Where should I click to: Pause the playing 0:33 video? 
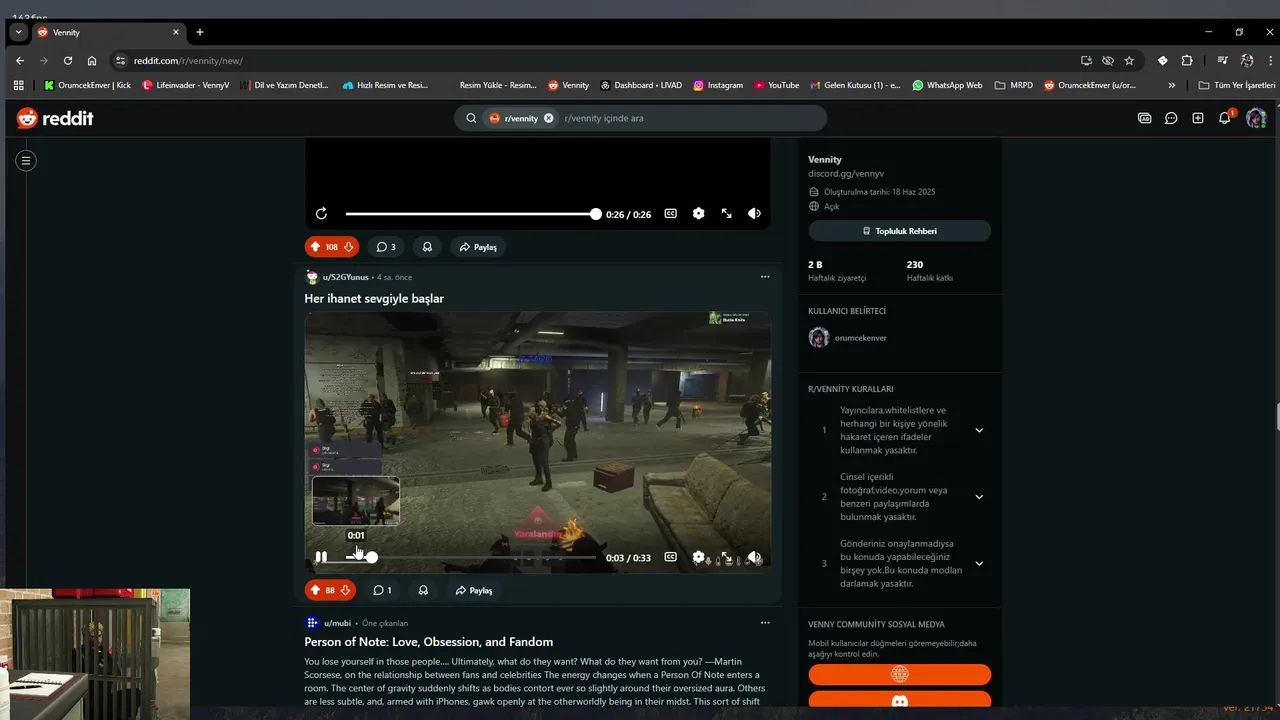pos(321,557)
